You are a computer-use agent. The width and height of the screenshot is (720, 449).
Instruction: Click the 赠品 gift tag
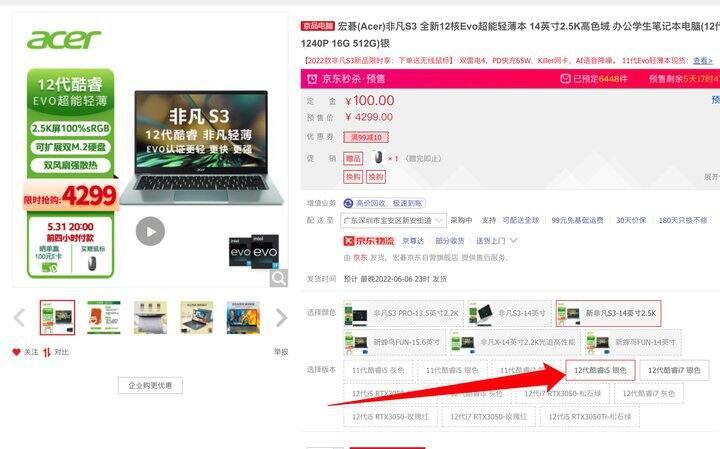(353, 158)
